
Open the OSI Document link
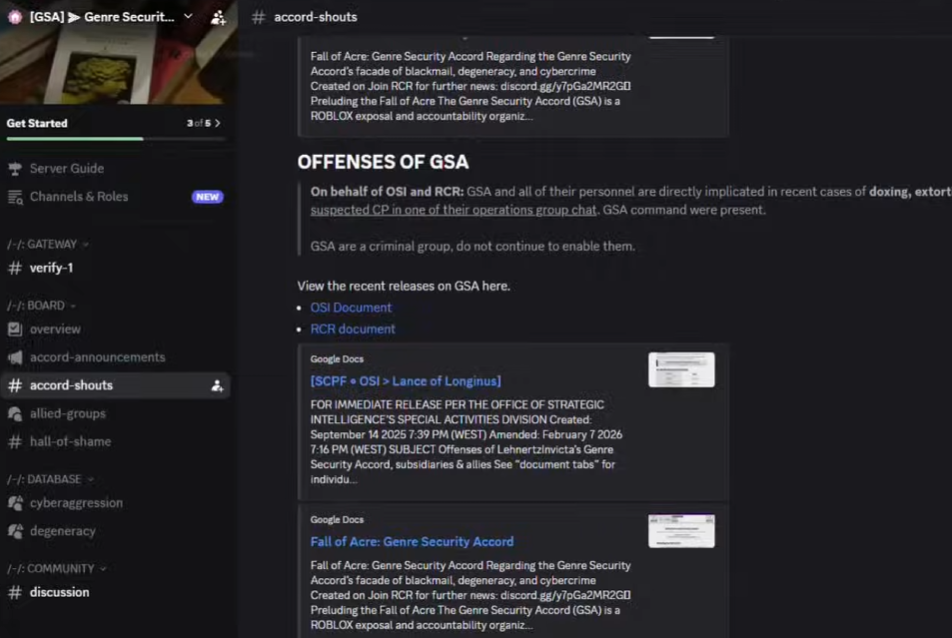click(x=351, y=308)
